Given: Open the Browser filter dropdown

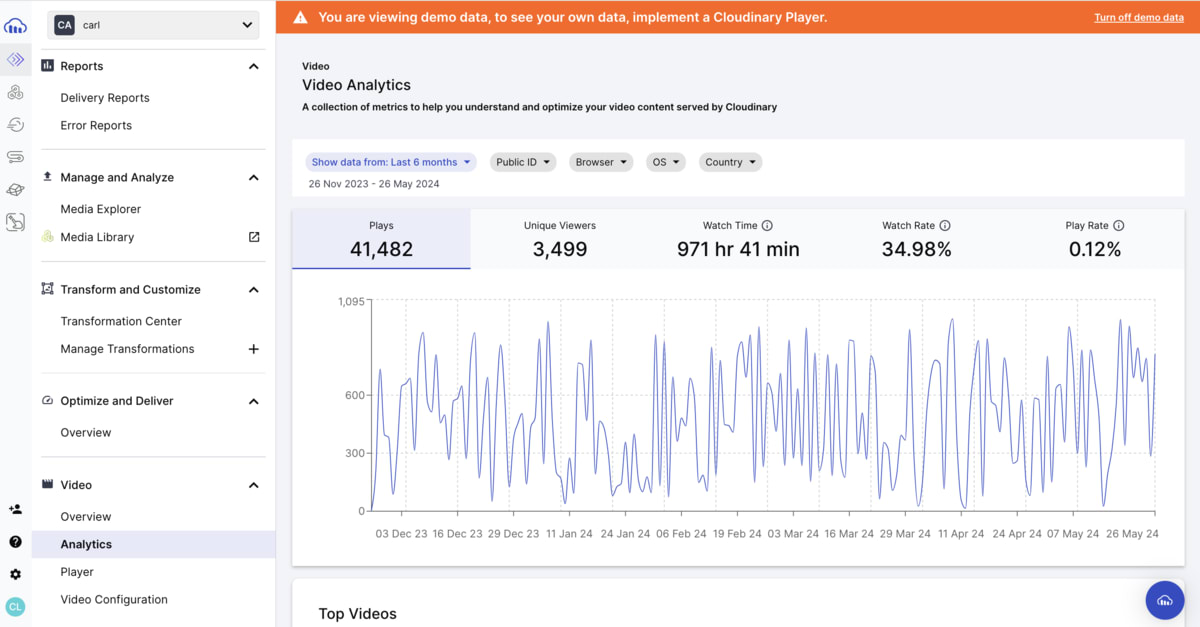Looking at the screenshot, I should click(601, 162).
